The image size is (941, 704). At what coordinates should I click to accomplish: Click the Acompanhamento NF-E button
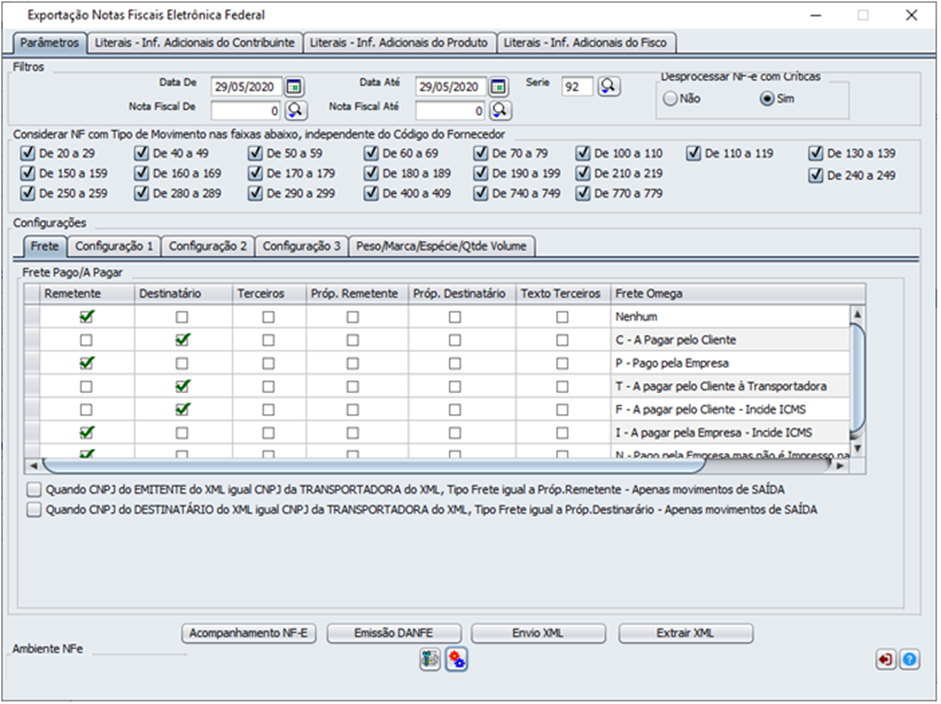(x=248, y=633)
